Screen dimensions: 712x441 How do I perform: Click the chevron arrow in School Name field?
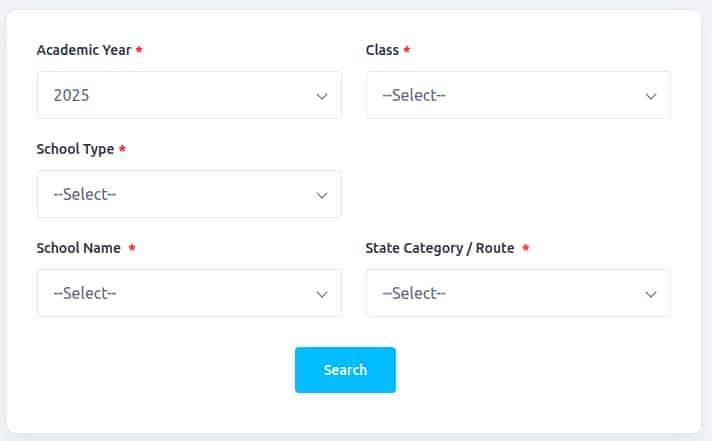click(322, 294)
